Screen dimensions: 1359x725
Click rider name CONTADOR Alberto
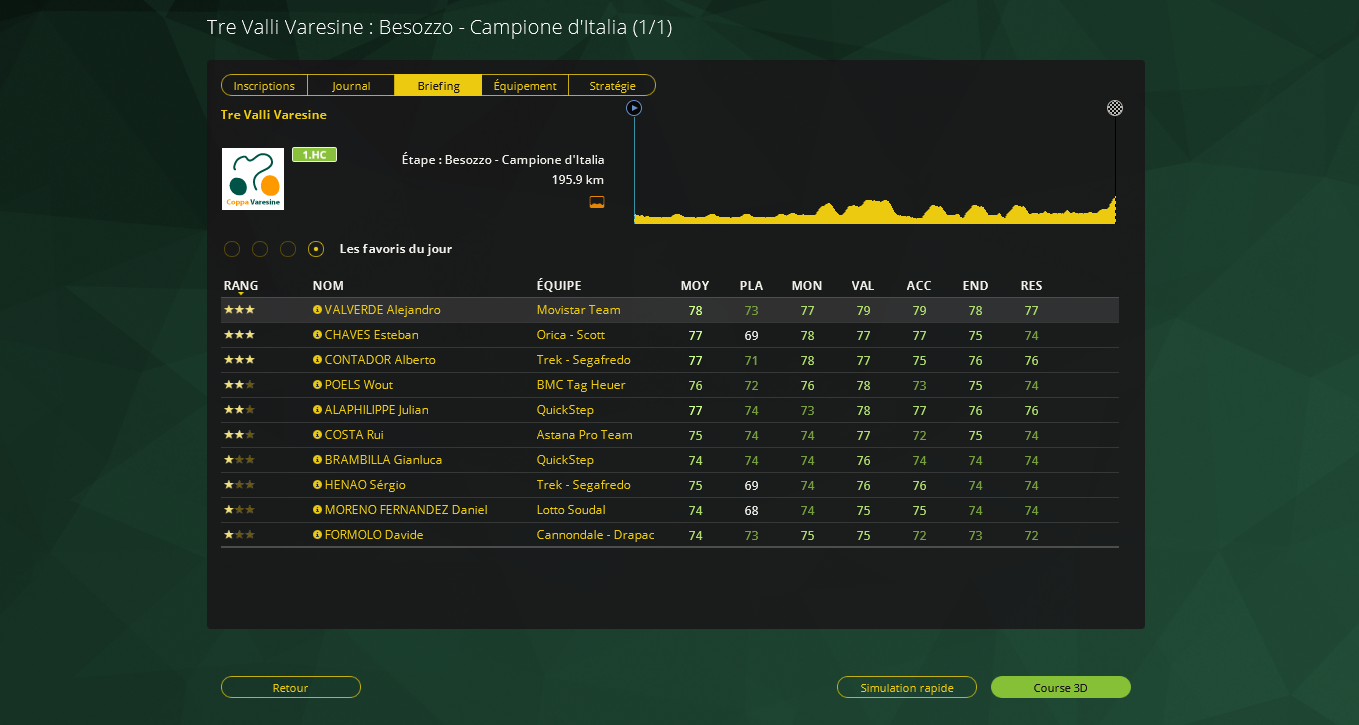[x=380, y=360]
